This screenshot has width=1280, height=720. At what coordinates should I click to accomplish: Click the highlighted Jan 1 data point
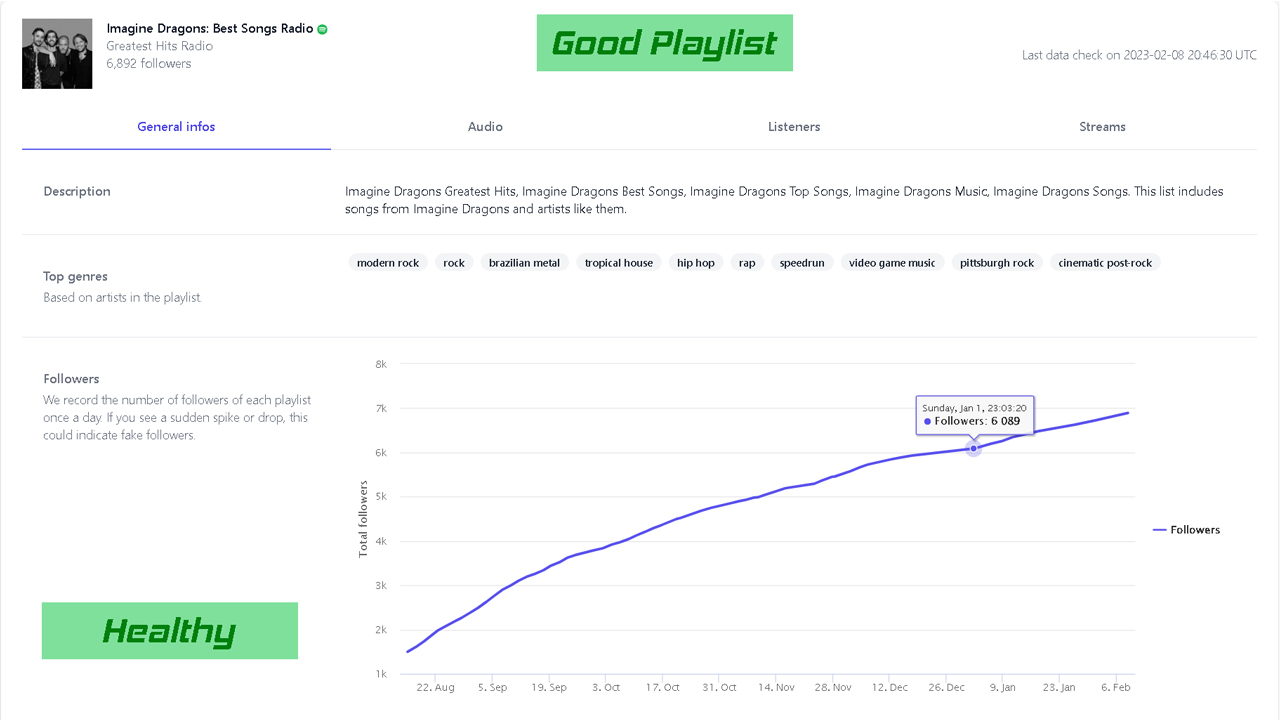(973, 449)
